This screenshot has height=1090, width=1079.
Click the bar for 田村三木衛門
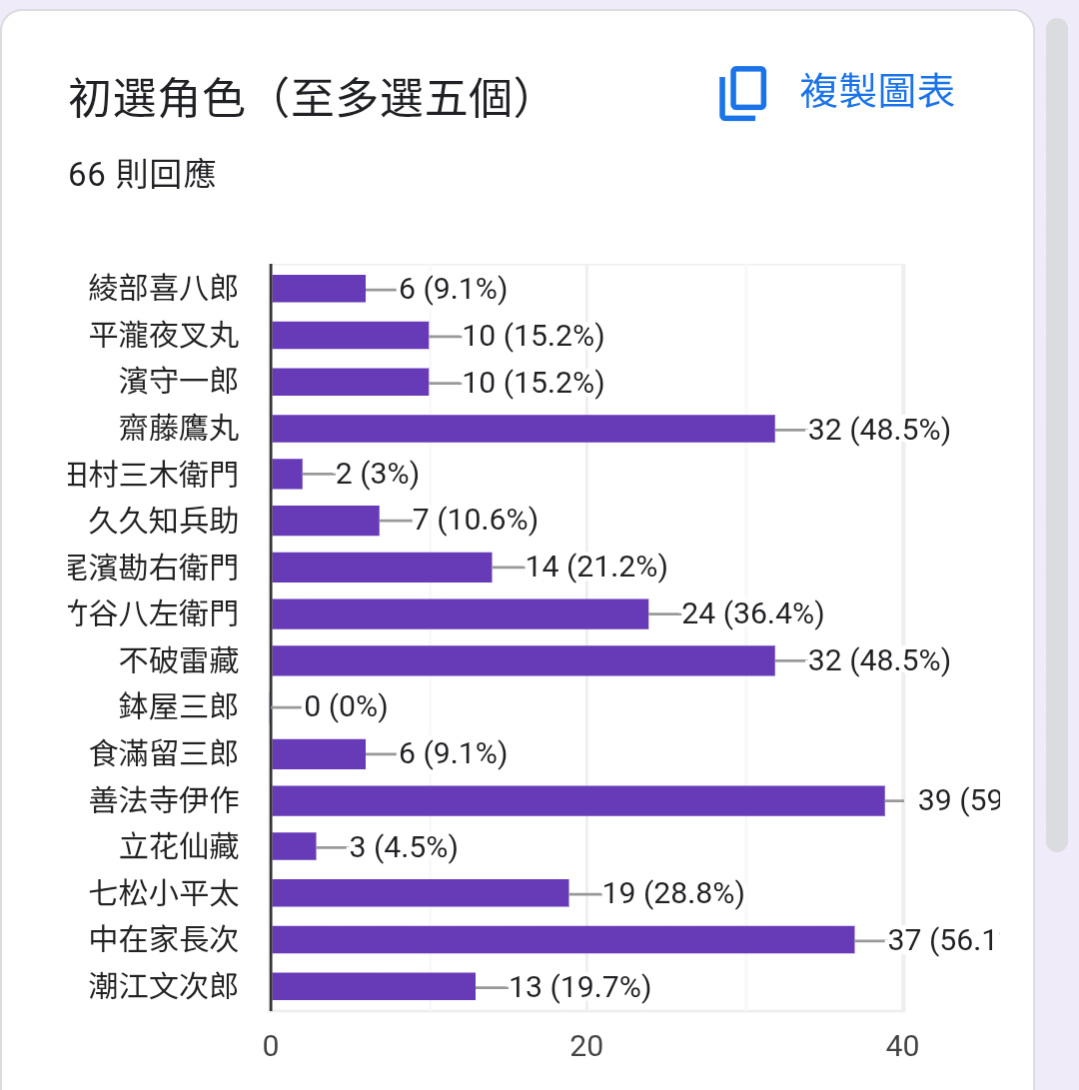pos(287,474)
